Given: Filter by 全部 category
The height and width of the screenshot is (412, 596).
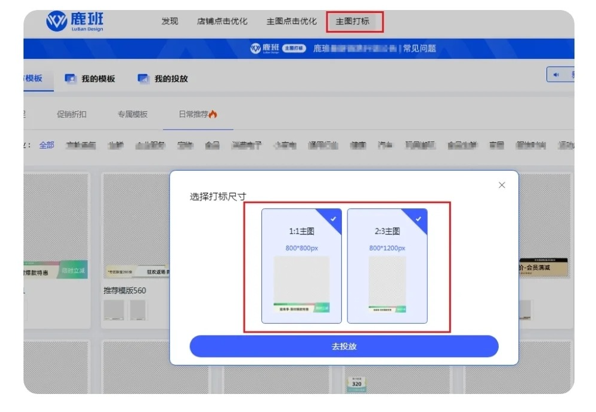Looking at the screenshot, I should (x=47, y=145).
